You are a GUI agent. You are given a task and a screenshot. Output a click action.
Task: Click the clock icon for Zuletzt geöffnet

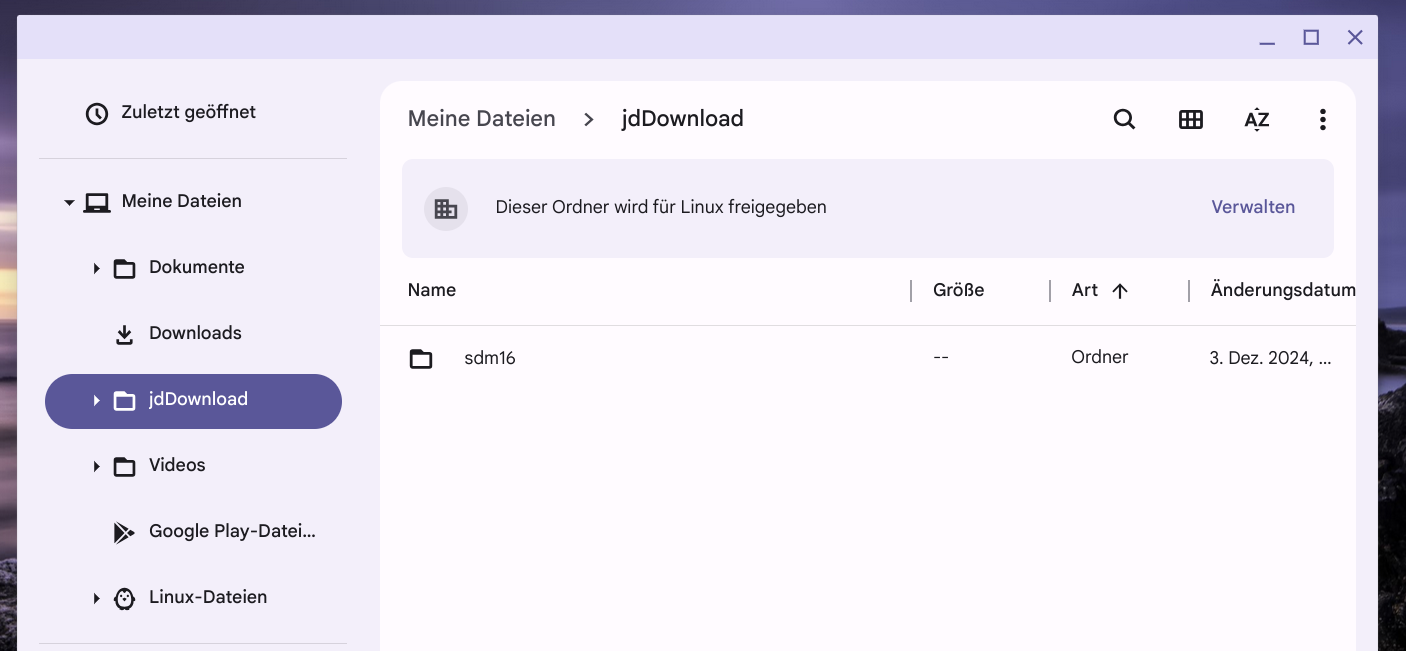click(97, 113)
